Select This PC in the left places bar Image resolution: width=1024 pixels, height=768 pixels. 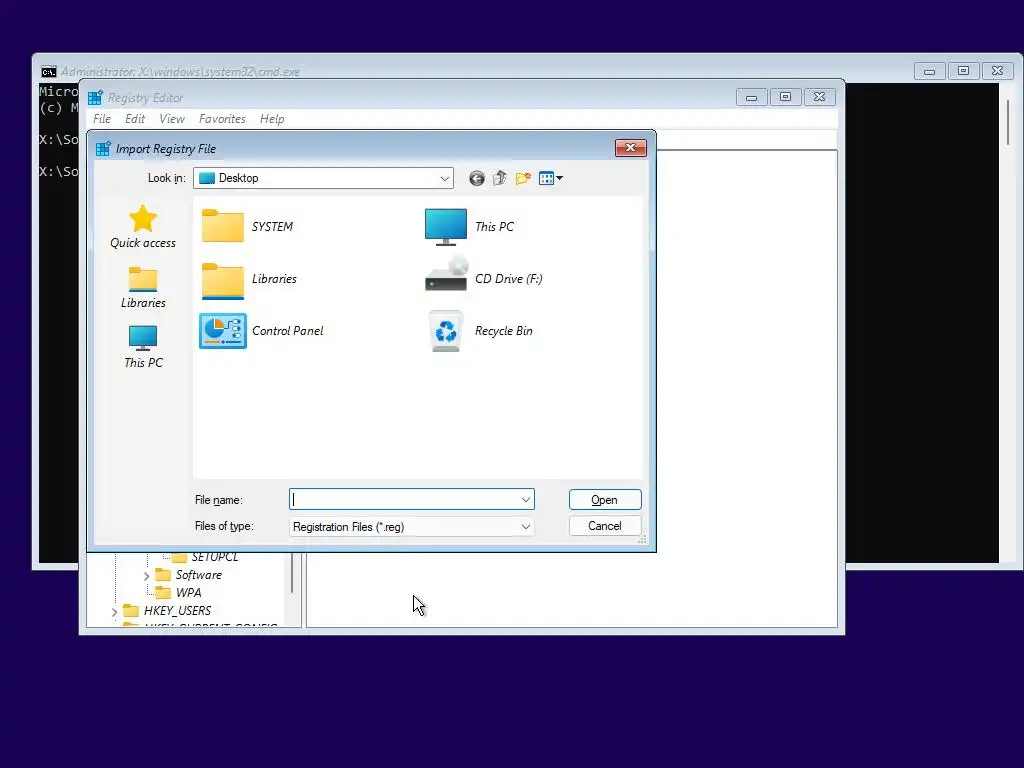coord(142,347)
